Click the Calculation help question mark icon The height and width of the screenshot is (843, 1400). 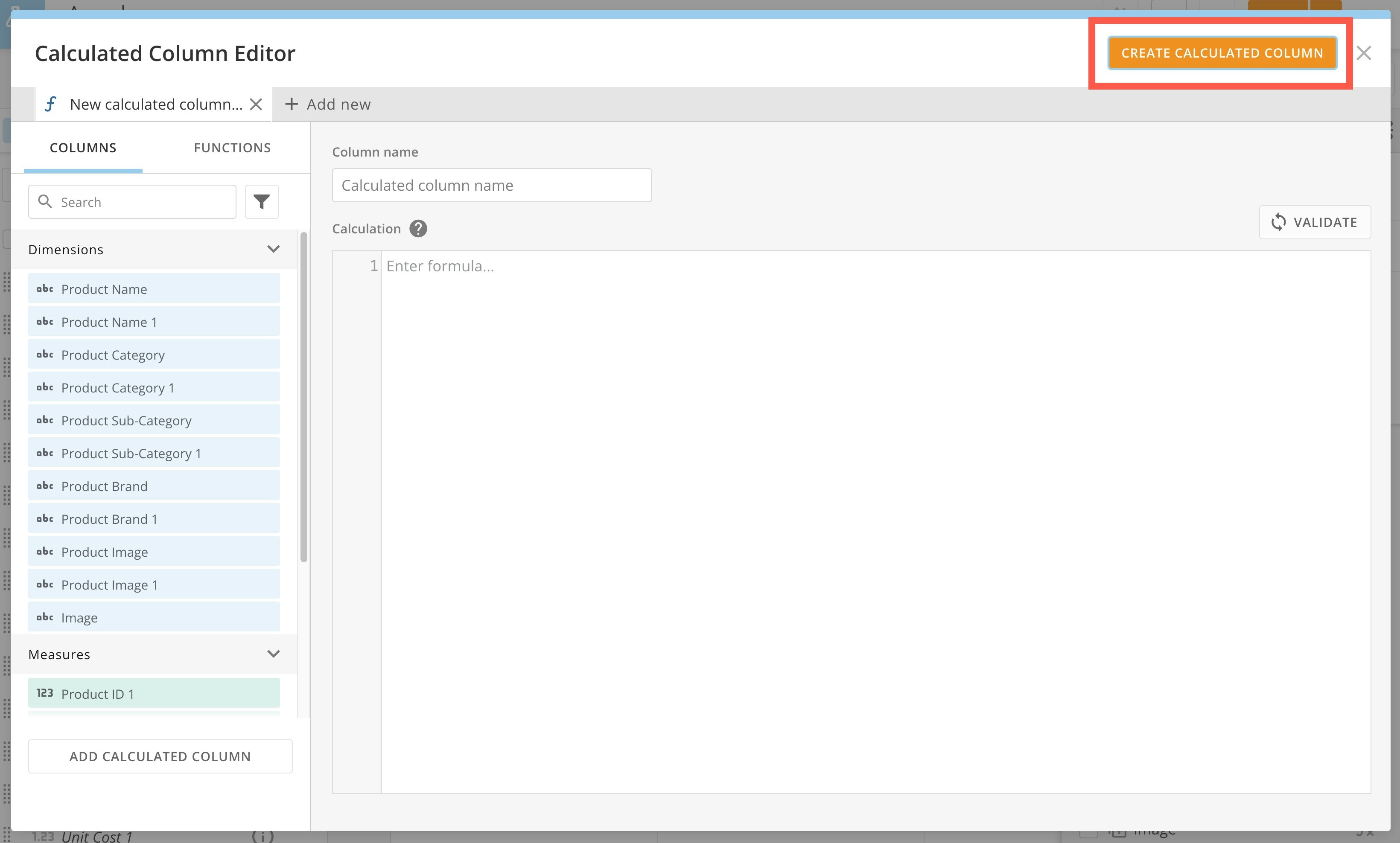tap(418, 228)
